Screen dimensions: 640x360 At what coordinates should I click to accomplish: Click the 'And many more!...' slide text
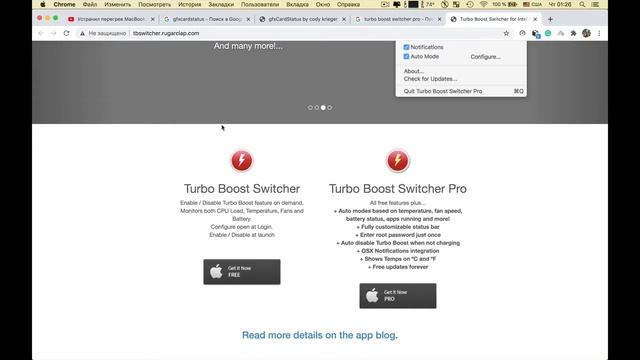click(248, 46)
